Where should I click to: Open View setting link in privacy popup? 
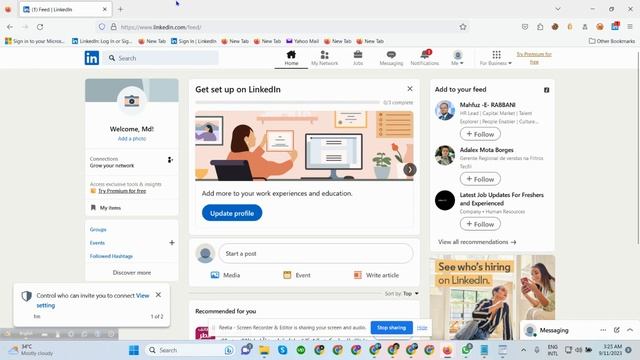click(93, 300)
